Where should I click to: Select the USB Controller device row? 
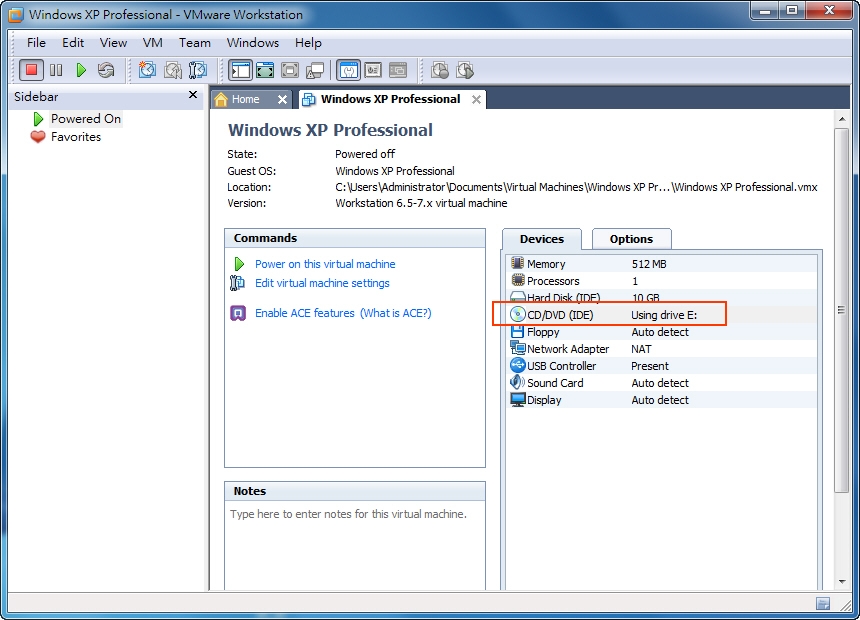(663, 366)
